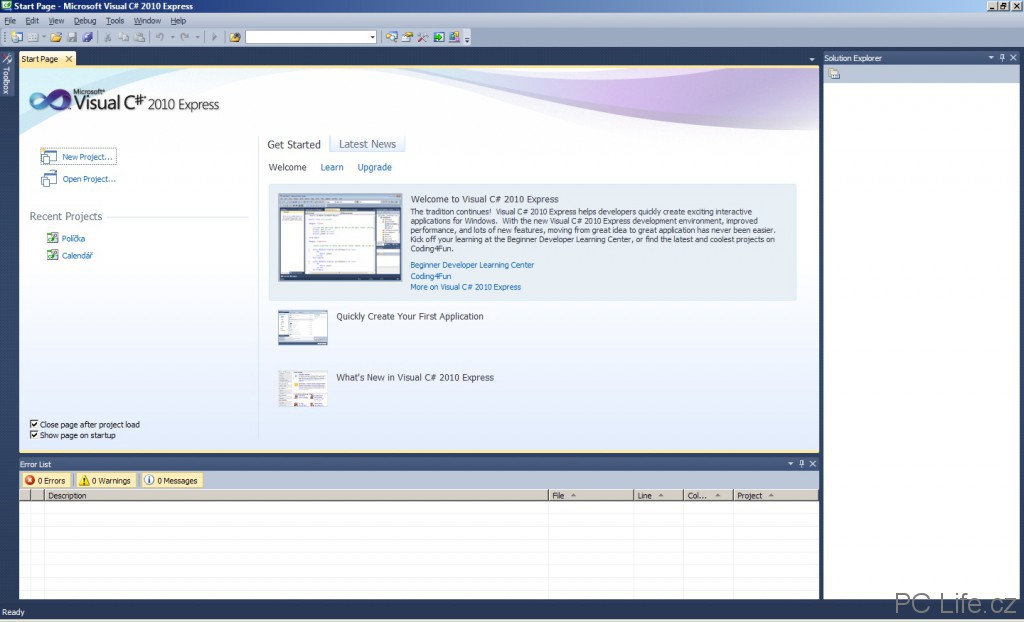Click the New Project link
1024x622 pixels.
(x=87, y=157)
